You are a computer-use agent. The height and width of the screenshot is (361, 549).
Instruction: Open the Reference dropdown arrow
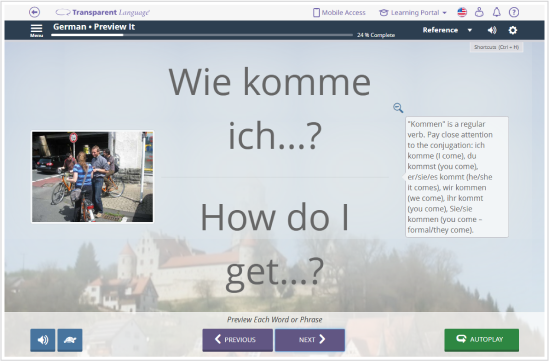[470, 30]
